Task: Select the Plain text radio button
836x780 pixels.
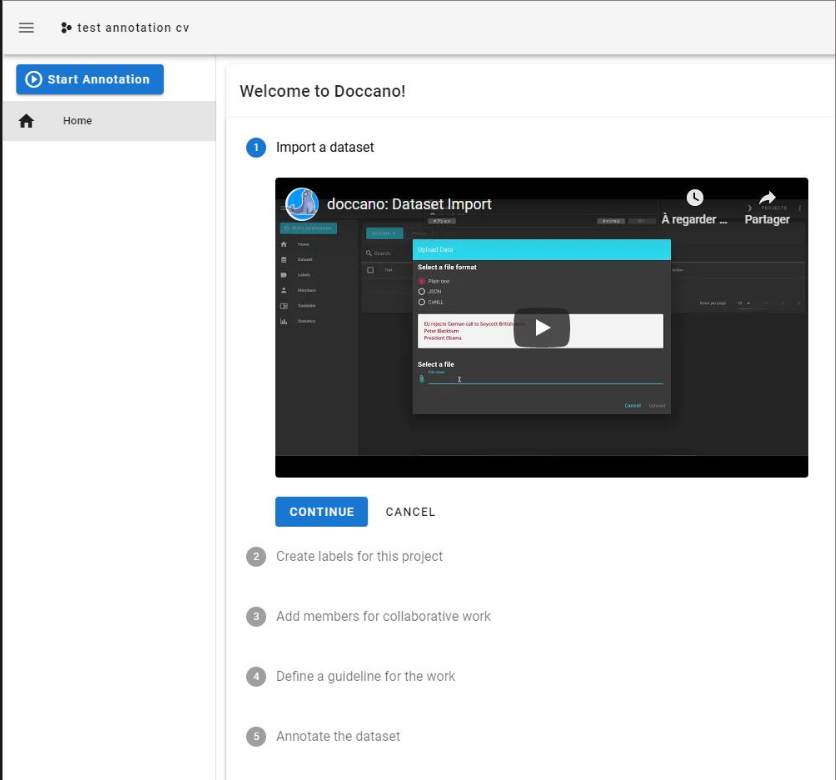Action: coord(421,281)
